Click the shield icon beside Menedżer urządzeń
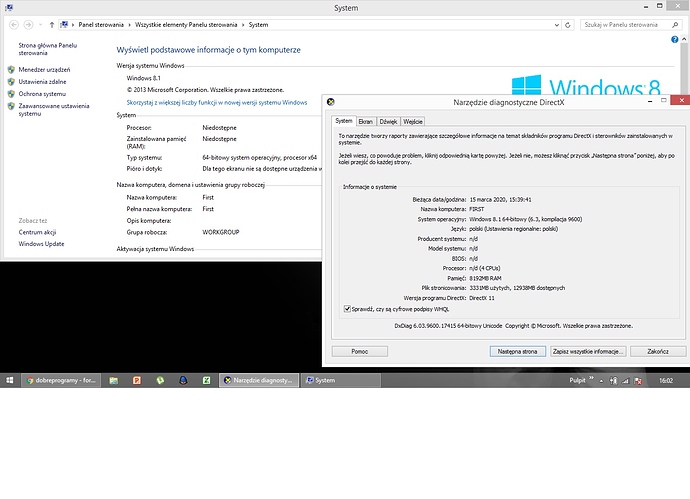The width and height of the screenshot is (690, 499). [11, 70]
